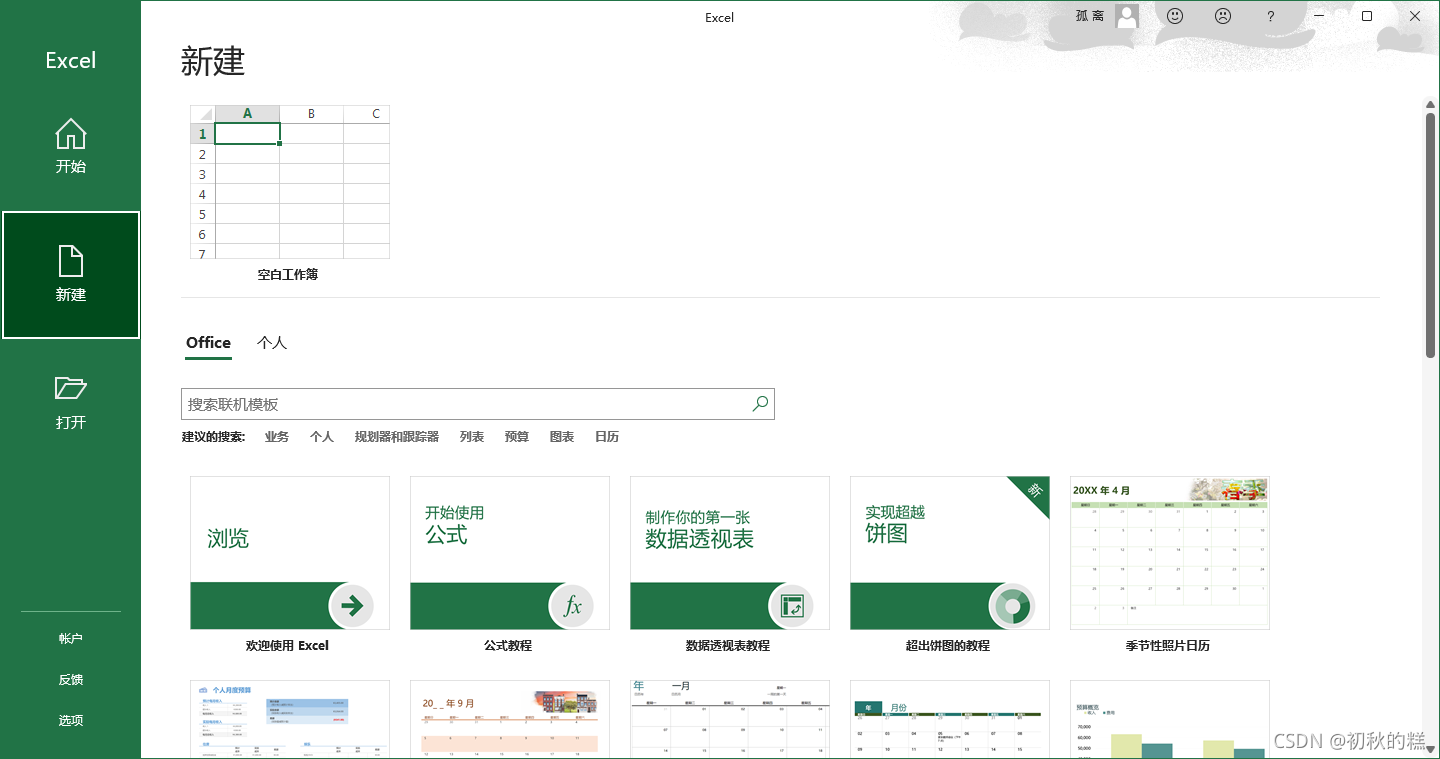Search suggested term 日历
The height and width of the screenshot is (759, 1440).
[x=607, y=437]
